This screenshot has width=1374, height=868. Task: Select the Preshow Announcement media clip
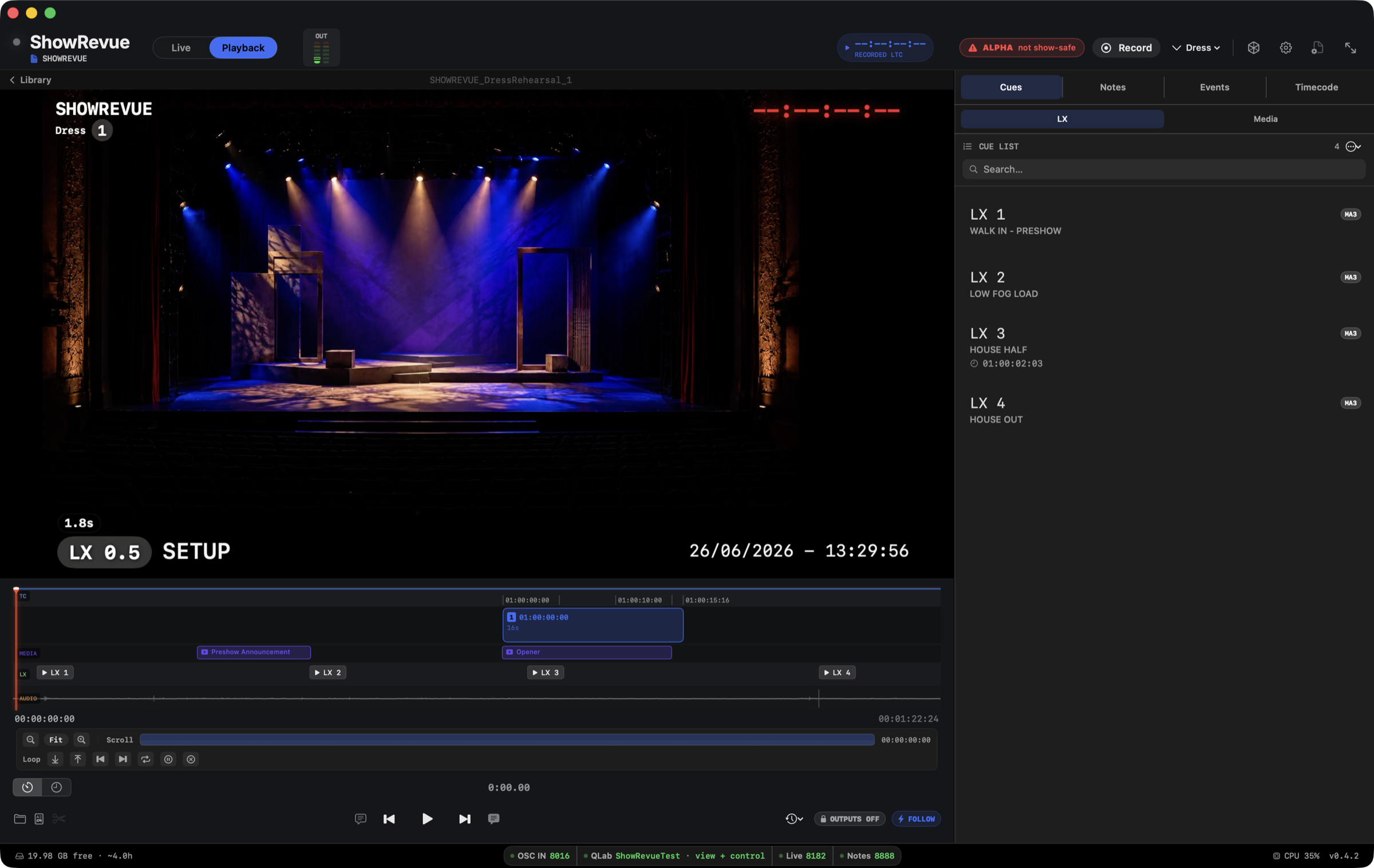point(254,652)
